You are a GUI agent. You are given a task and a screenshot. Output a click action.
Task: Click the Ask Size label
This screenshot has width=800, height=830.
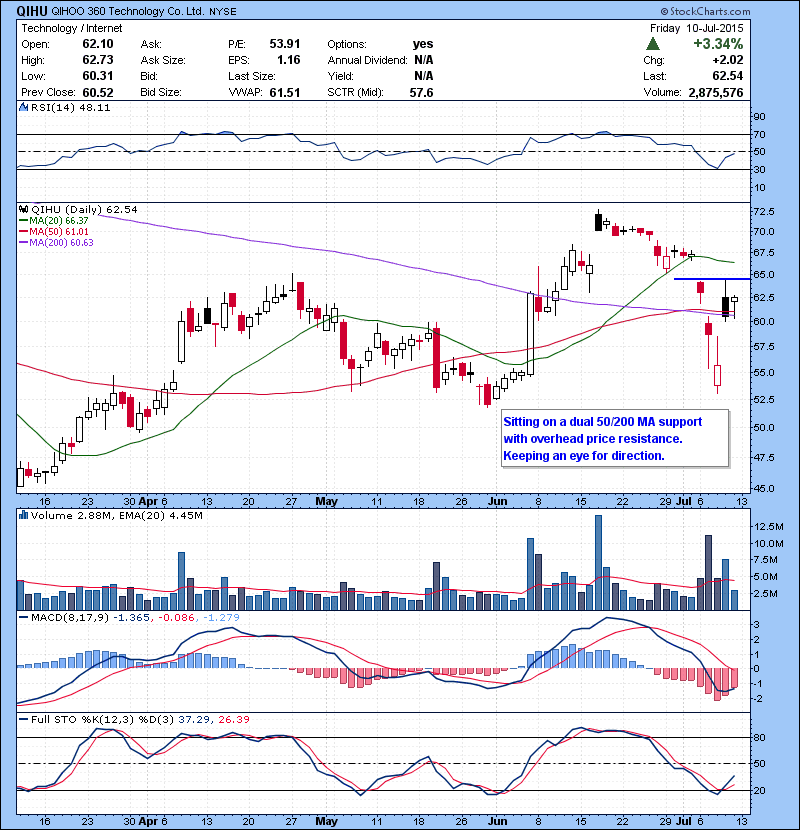point(163,60)
